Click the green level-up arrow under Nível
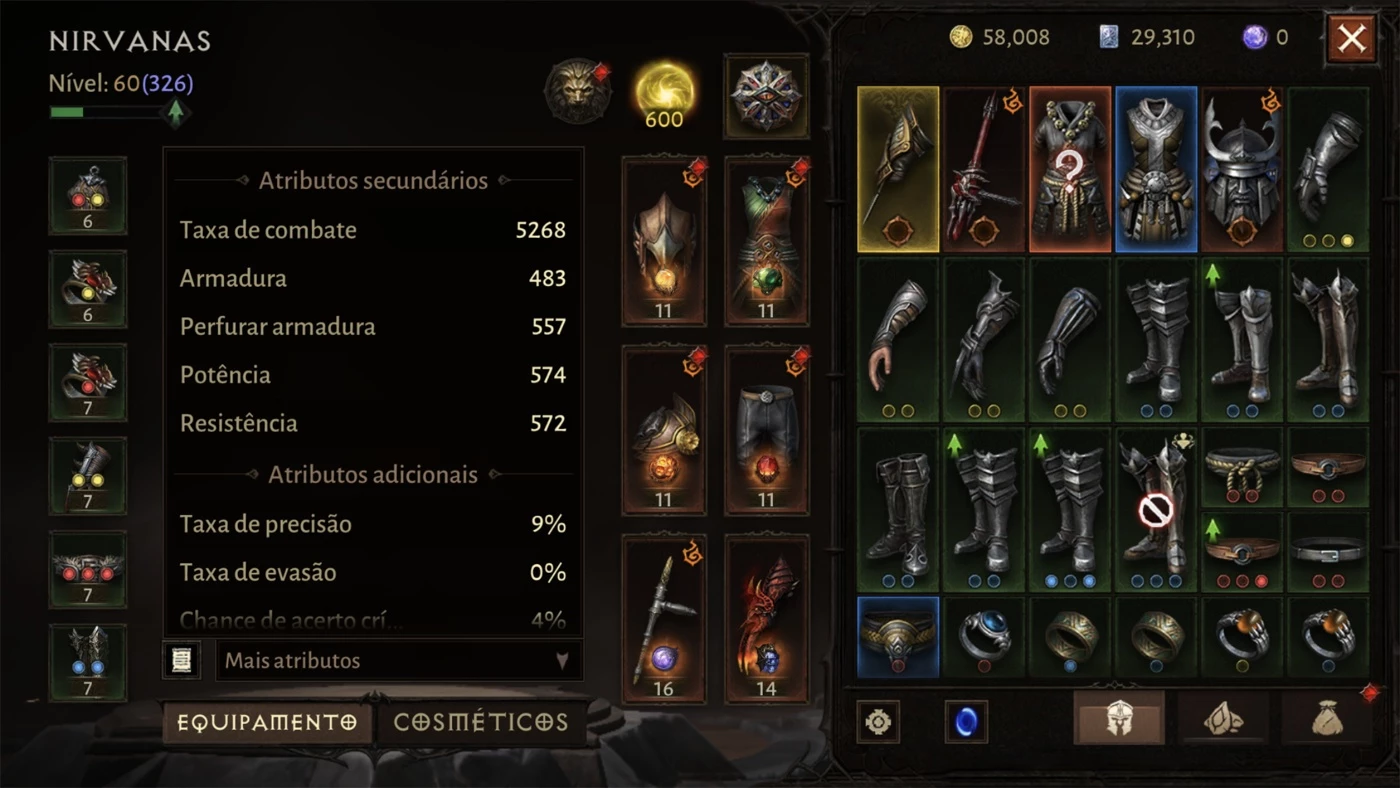Viewport: 1400px width, 788px height. click(176, 113)
